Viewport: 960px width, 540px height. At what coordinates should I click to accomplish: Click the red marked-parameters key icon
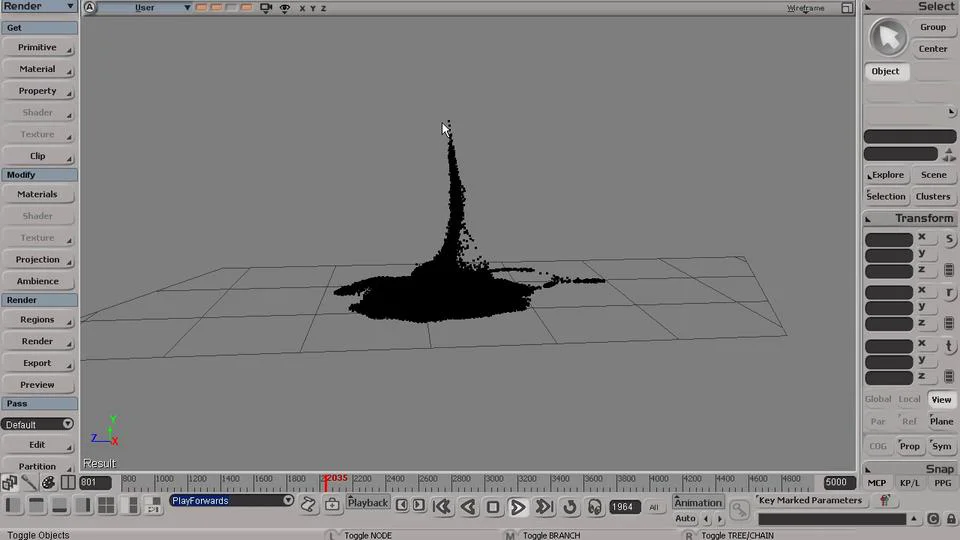(884, 500)
